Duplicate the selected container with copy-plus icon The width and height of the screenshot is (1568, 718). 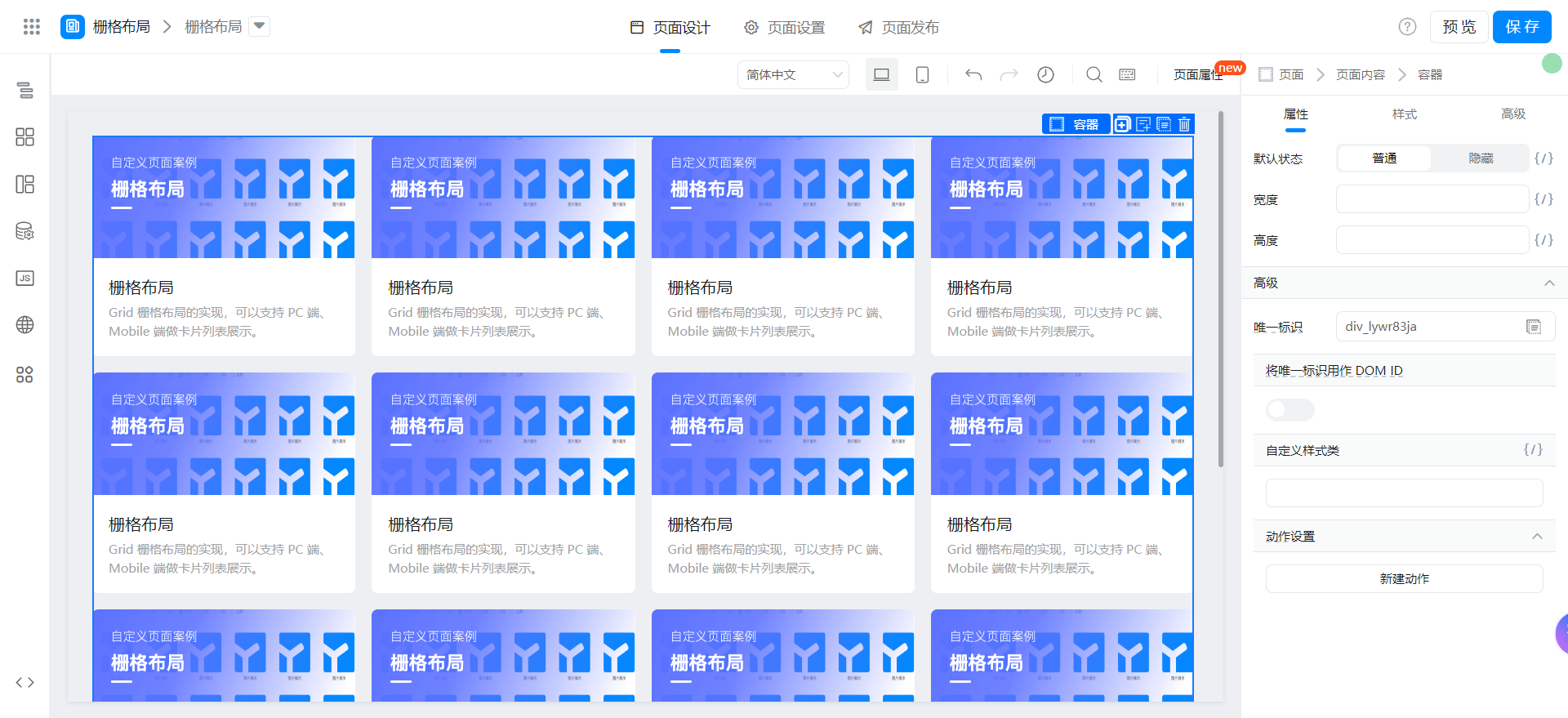coord(1123,124)
